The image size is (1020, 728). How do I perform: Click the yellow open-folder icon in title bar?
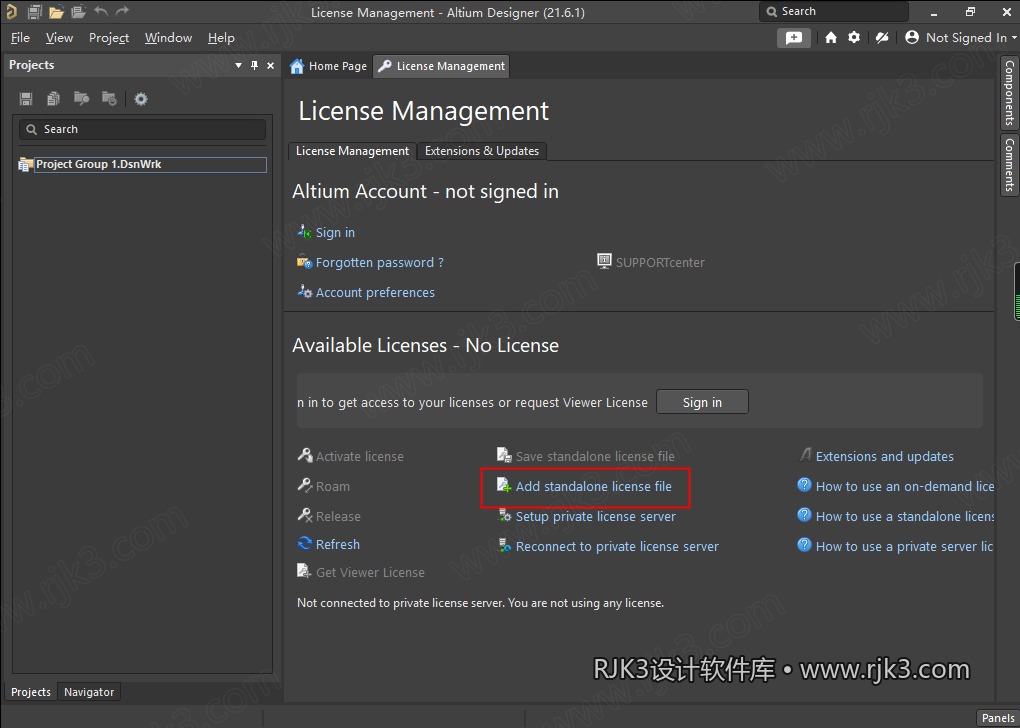[56, 11]
